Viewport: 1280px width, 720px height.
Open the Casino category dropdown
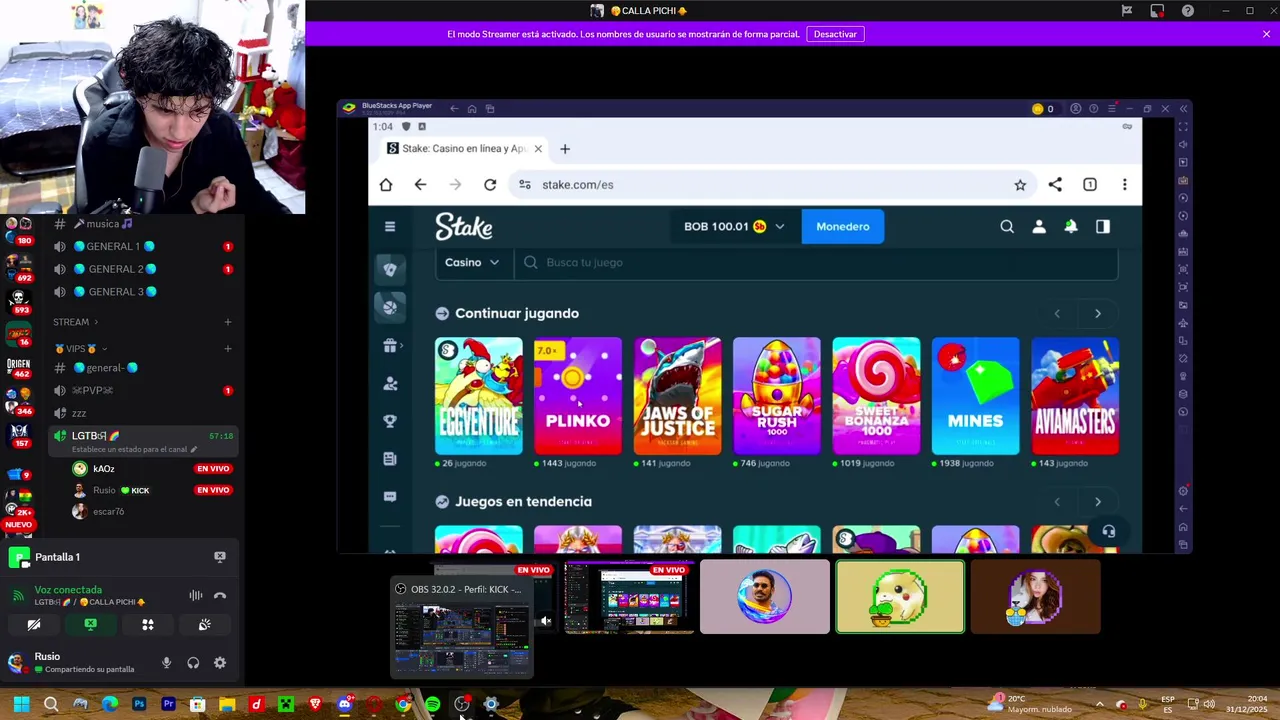tap(472, 262)
